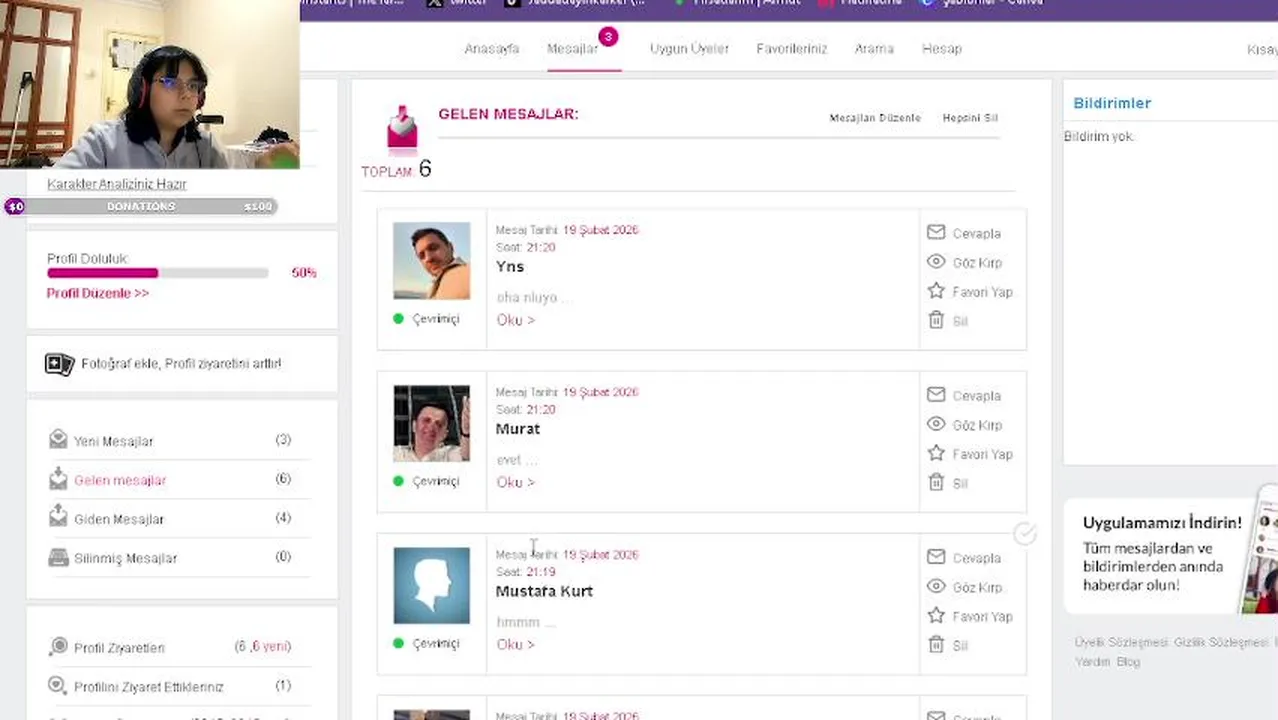This screenshot has width=1278, height=720.
Task: Click the name Mustafa Kurt
Action: click(544, 590)
